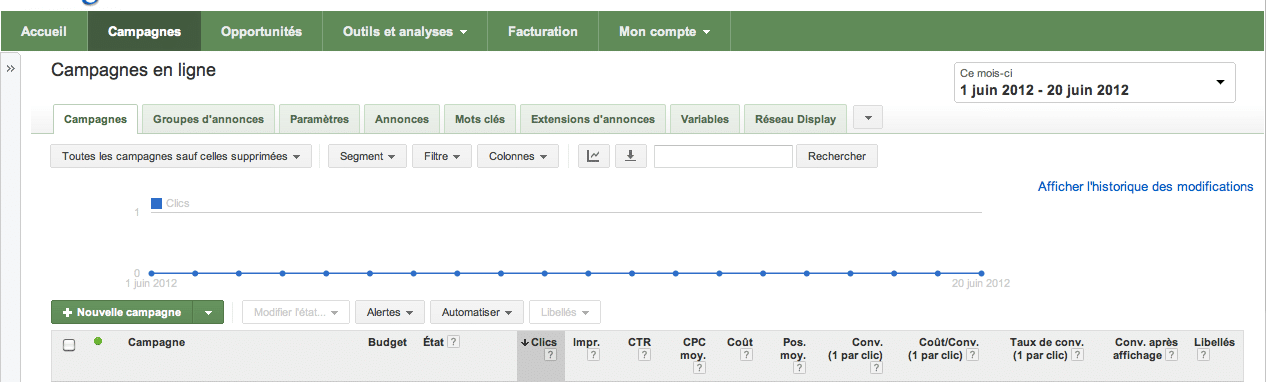The width and height of the screenshot is (1266, 382).
Task: Switch to Paramètres tab
Action: point(319,119)
